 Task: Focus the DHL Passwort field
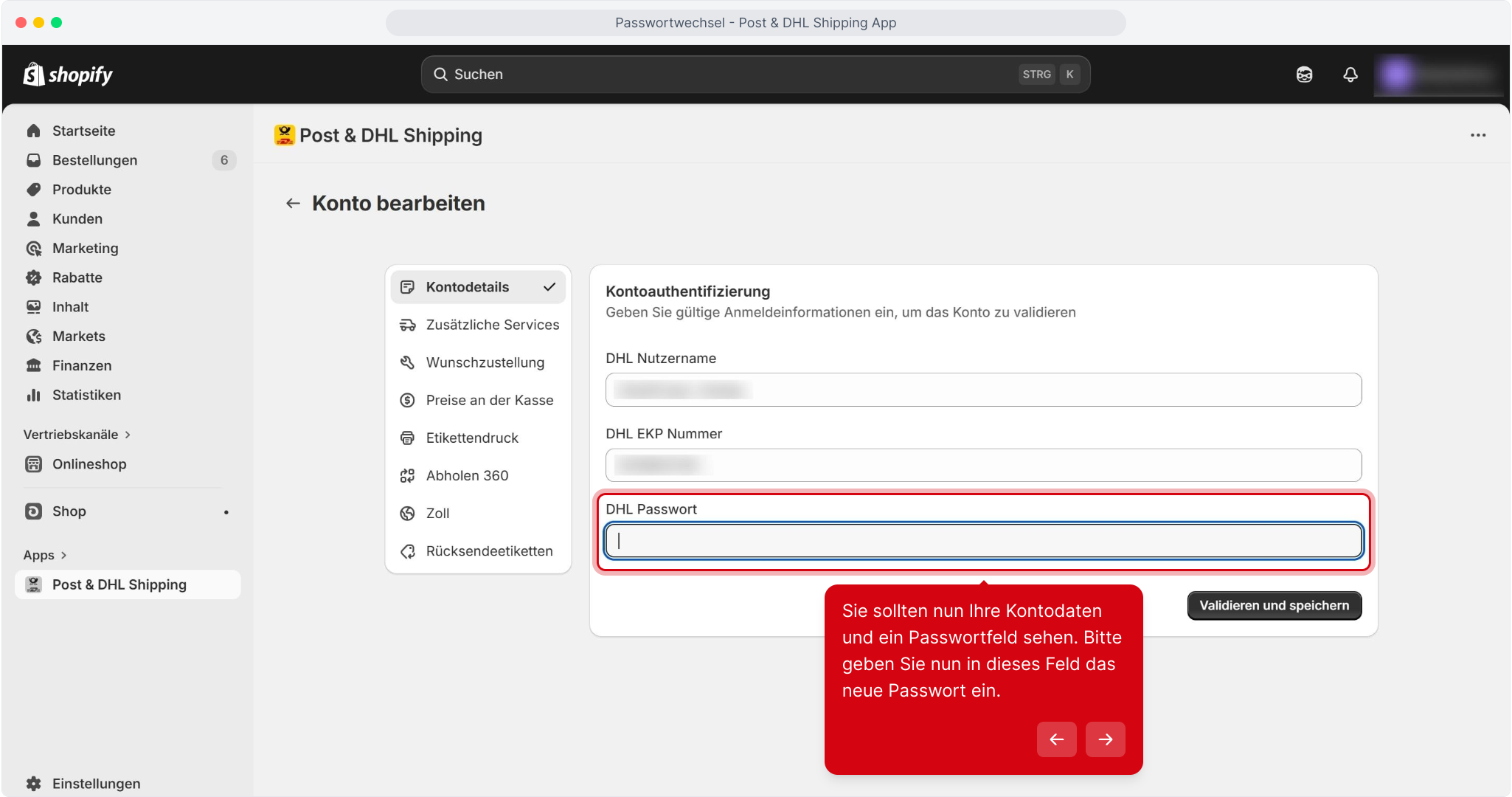click(x=983, y=541)
